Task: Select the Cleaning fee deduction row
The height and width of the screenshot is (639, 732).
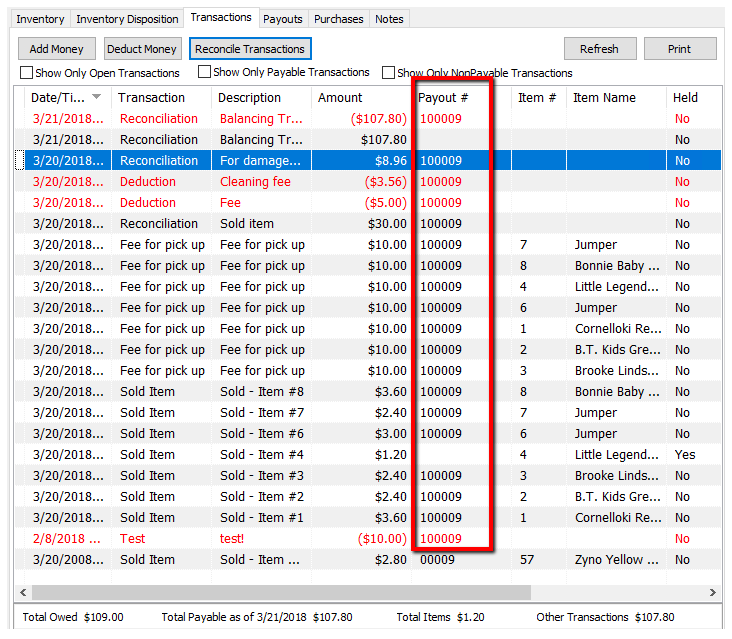Action: pyautogui.click(x=368, y=182)
